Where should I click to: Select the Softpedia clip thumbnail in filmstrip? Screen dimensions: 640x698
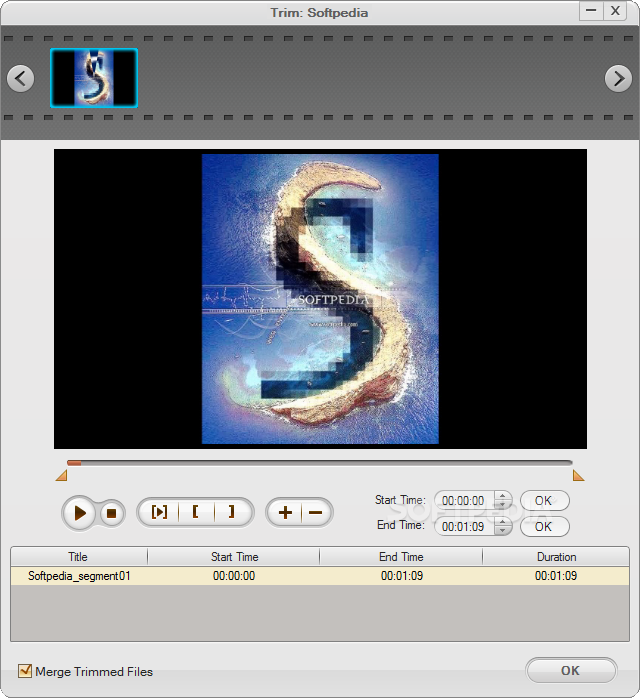[x=94, y=78]
